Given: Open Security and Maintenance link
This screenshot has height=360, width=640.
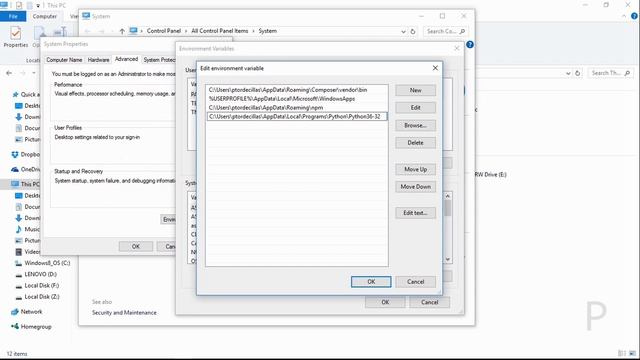Looking at the screenshot, I should (x=124, y=313).
